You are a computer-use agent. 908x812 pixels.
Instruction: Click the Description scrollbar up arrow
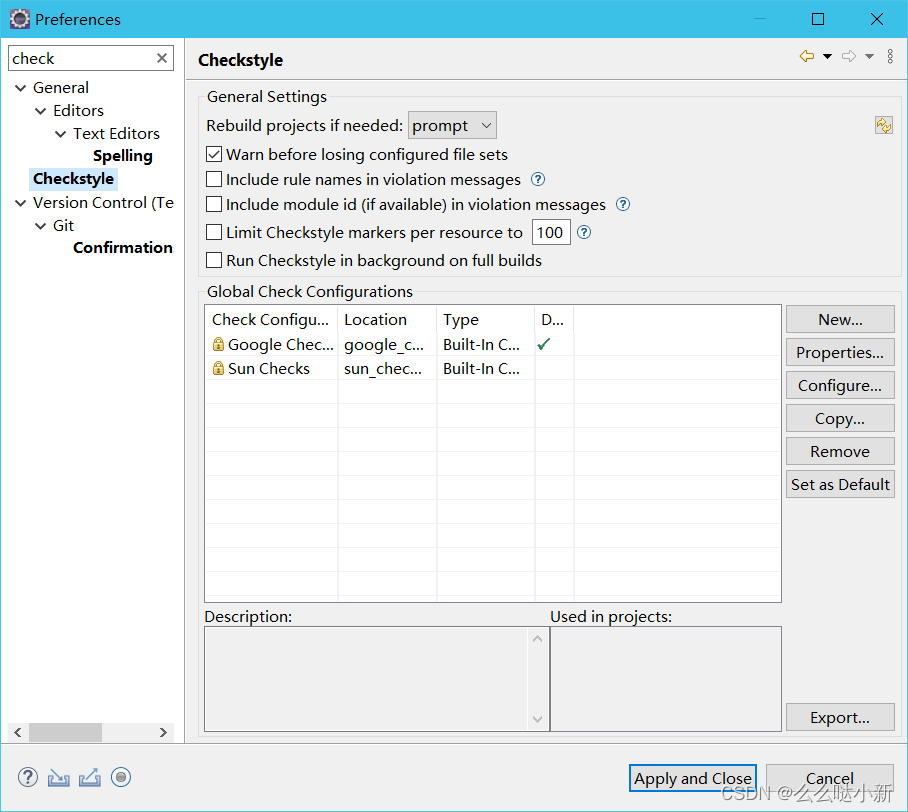click(537, 638)
